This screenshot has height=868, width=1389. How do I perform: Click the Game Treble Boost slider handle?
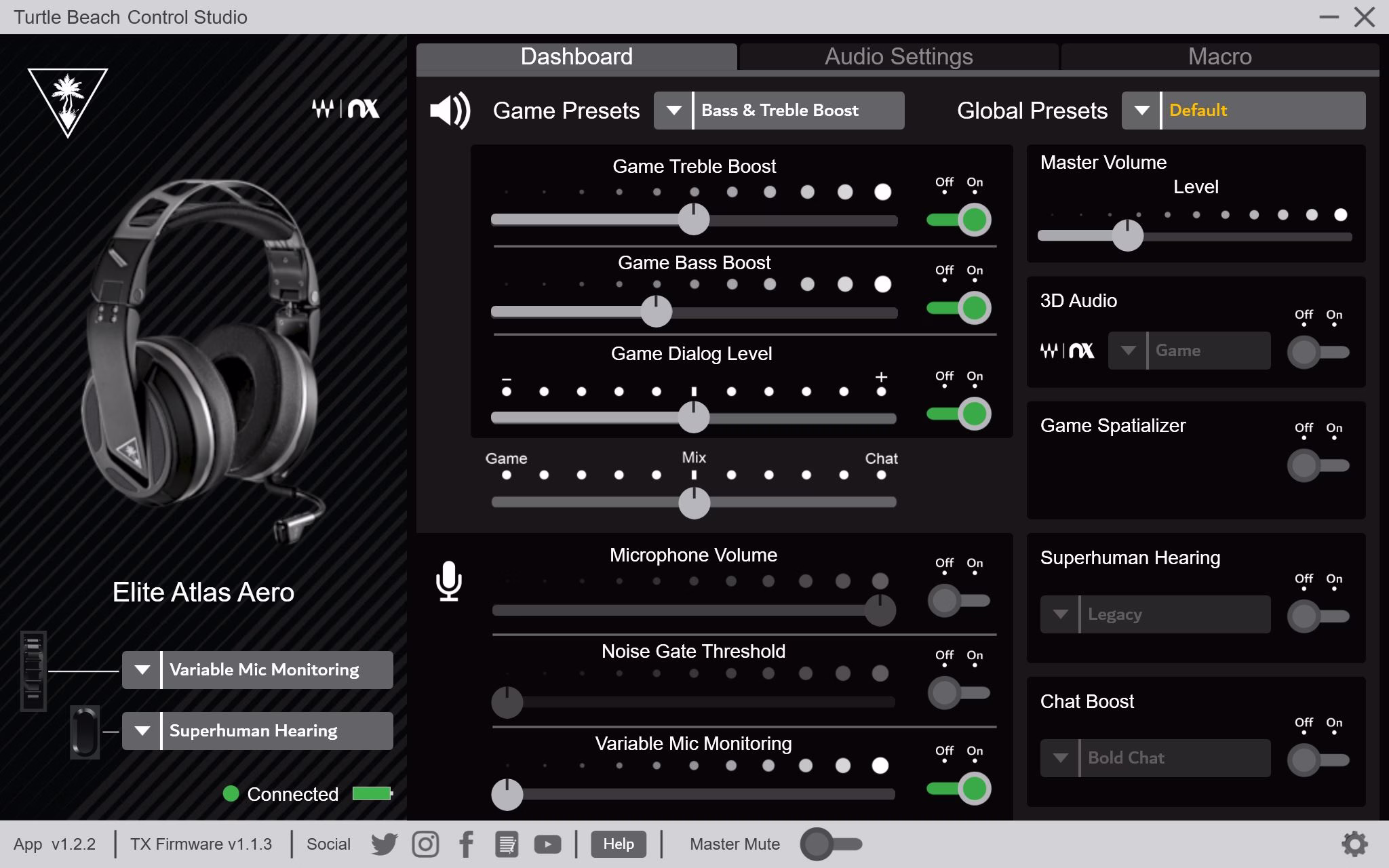[x=694, y=219]
